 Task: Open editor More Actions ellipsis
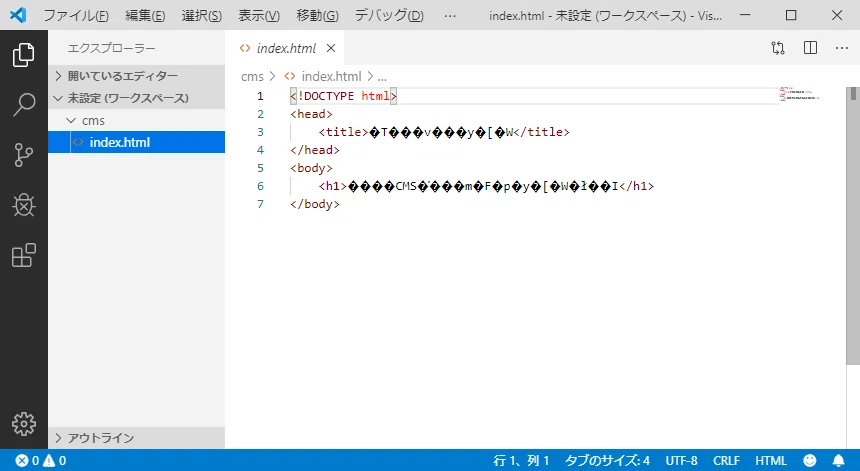[x=842, y=48]
